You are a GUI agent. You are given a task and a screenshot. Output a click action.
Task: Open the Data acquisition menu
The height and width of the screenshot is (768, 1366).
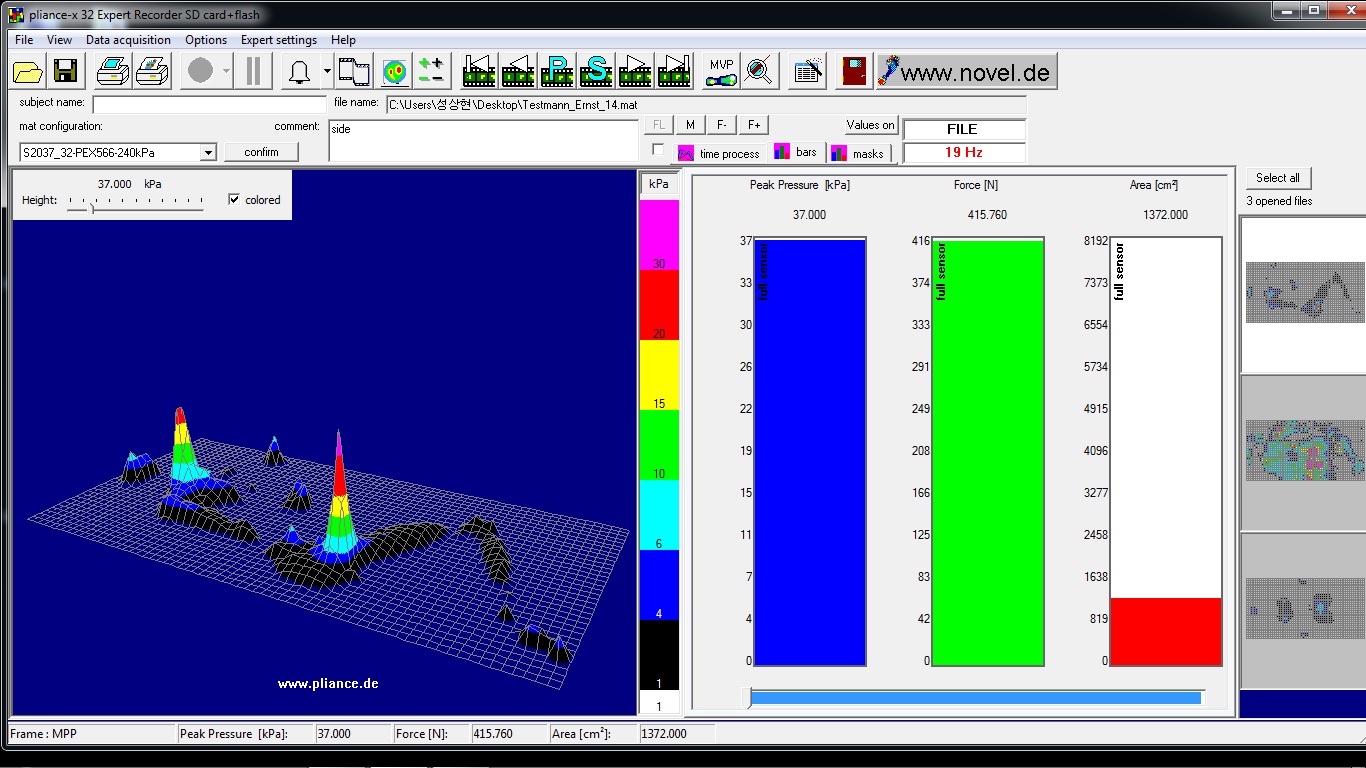tap(128, 40)
